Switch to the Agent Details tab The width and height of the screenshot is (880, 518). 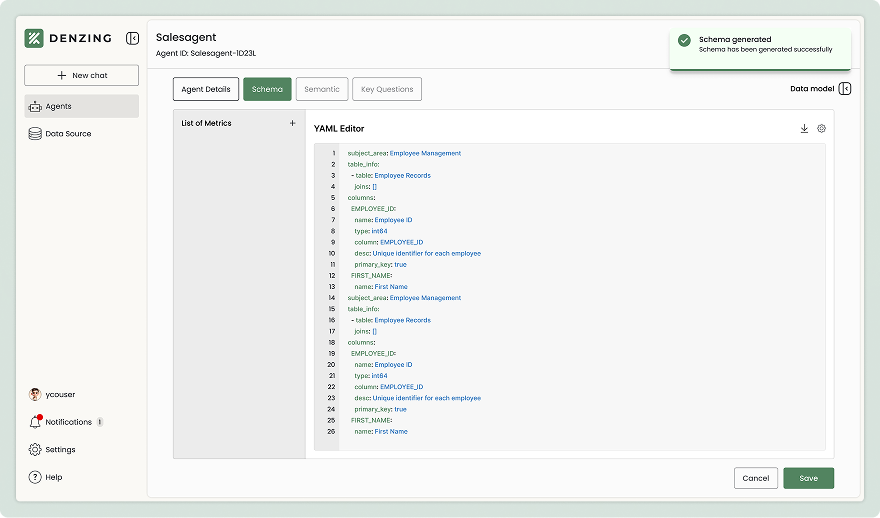point(206,89)
